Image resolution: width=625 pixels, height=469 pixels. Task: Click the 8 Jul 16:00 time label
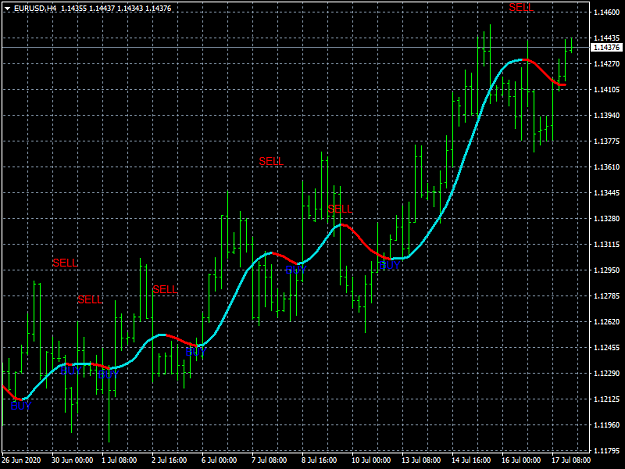click(319, 460)
